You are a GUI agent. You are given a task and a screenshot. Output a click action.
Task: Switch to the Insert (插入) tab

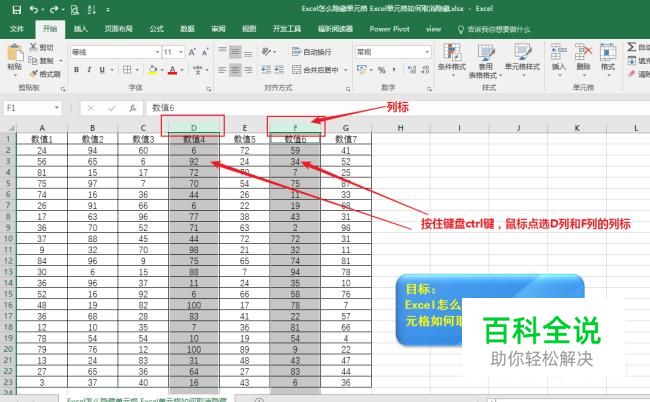point(80,29)
